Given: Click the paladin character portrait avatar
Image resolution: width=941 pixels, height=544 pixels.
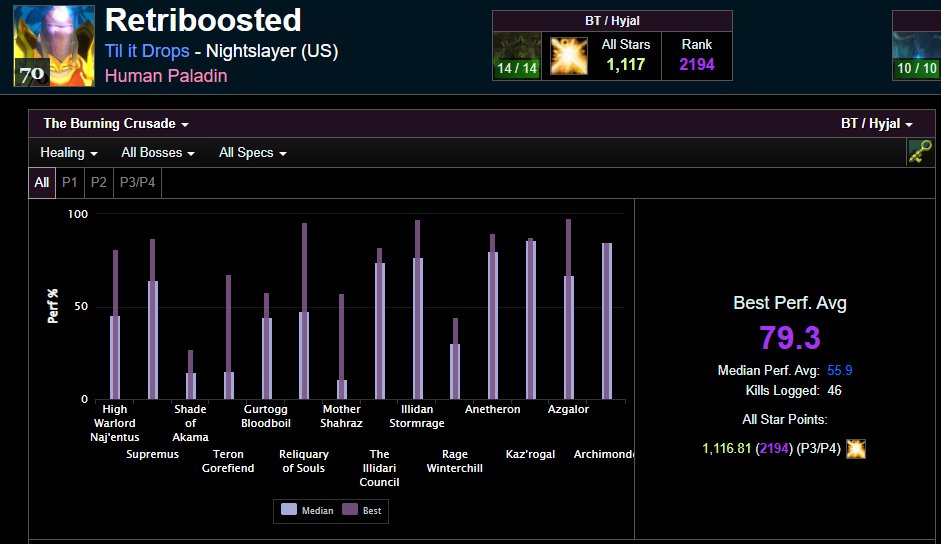Looking at the screenshot, I should (x=54, y=46).
